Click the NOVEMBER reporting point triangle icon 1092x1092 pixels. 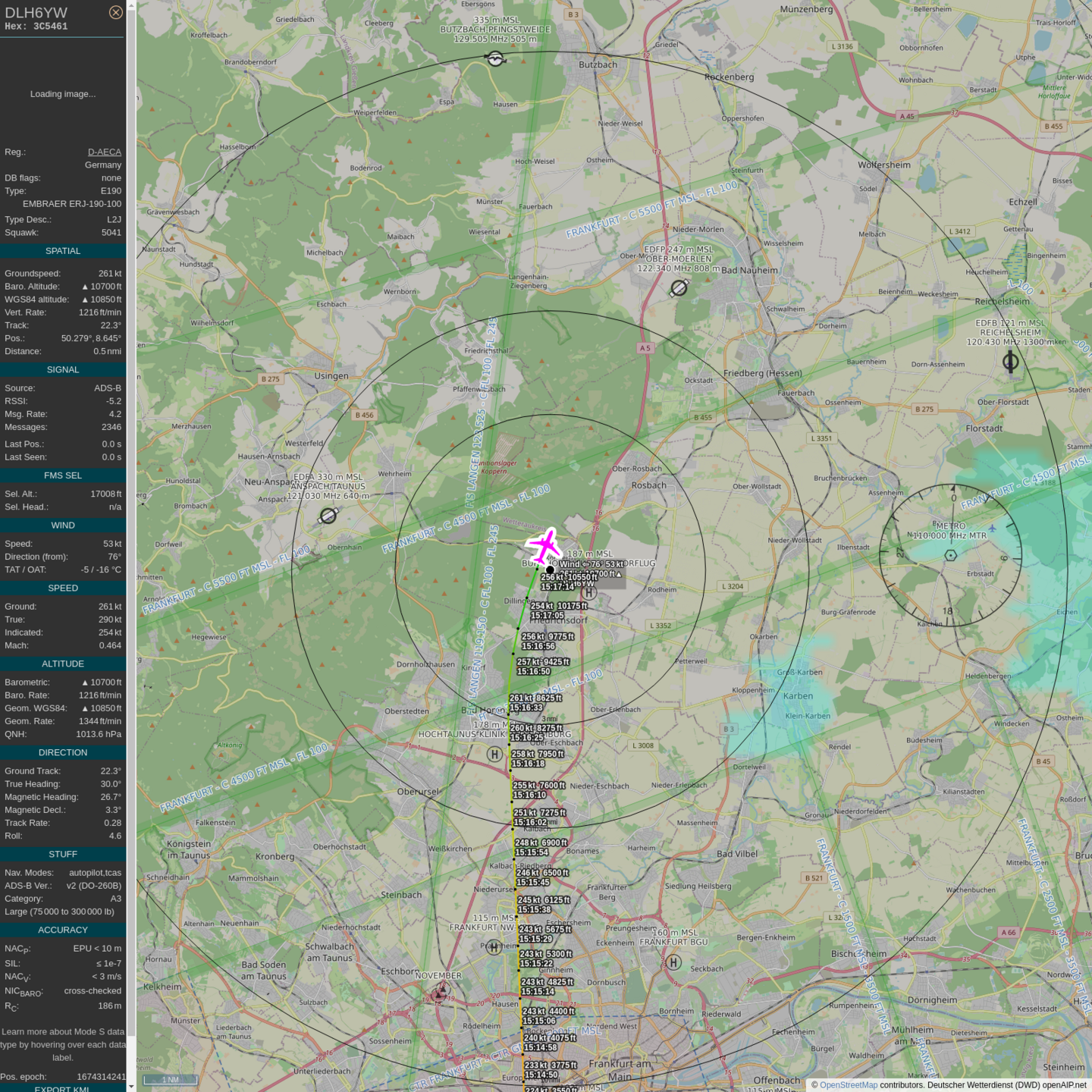441,991
